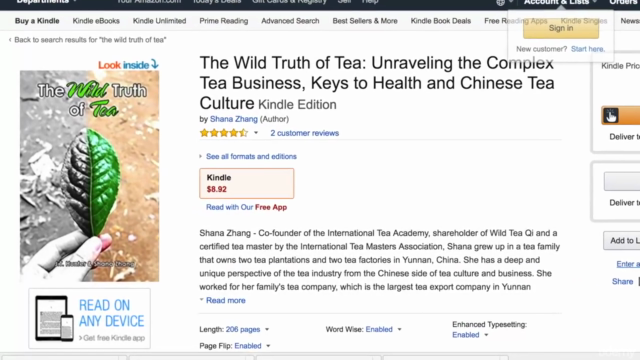Open the star rating dropdown arrow
This screenshot has width=640, height=360.
click(256, 133)
